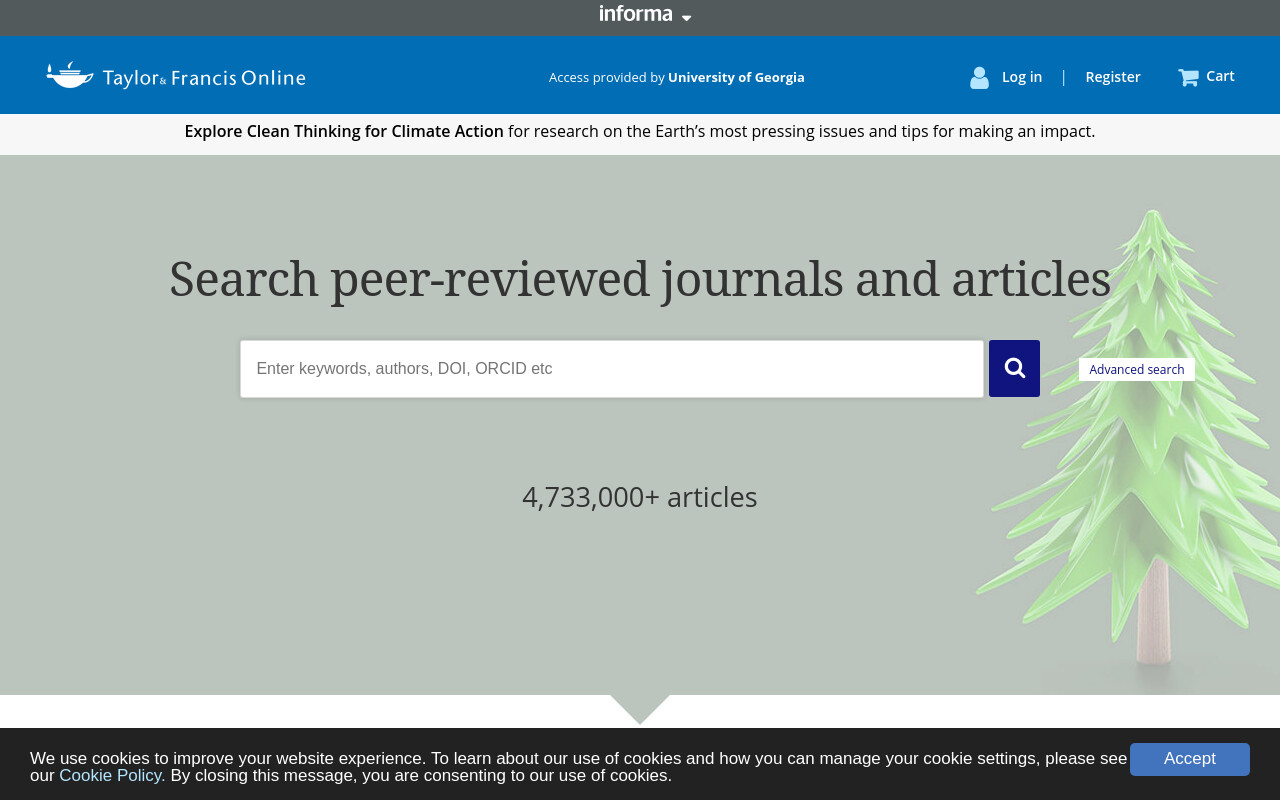Click the shopping cart icon
The height and width of the screenshot is (800, 1280).
click(x=1188, y=77)
